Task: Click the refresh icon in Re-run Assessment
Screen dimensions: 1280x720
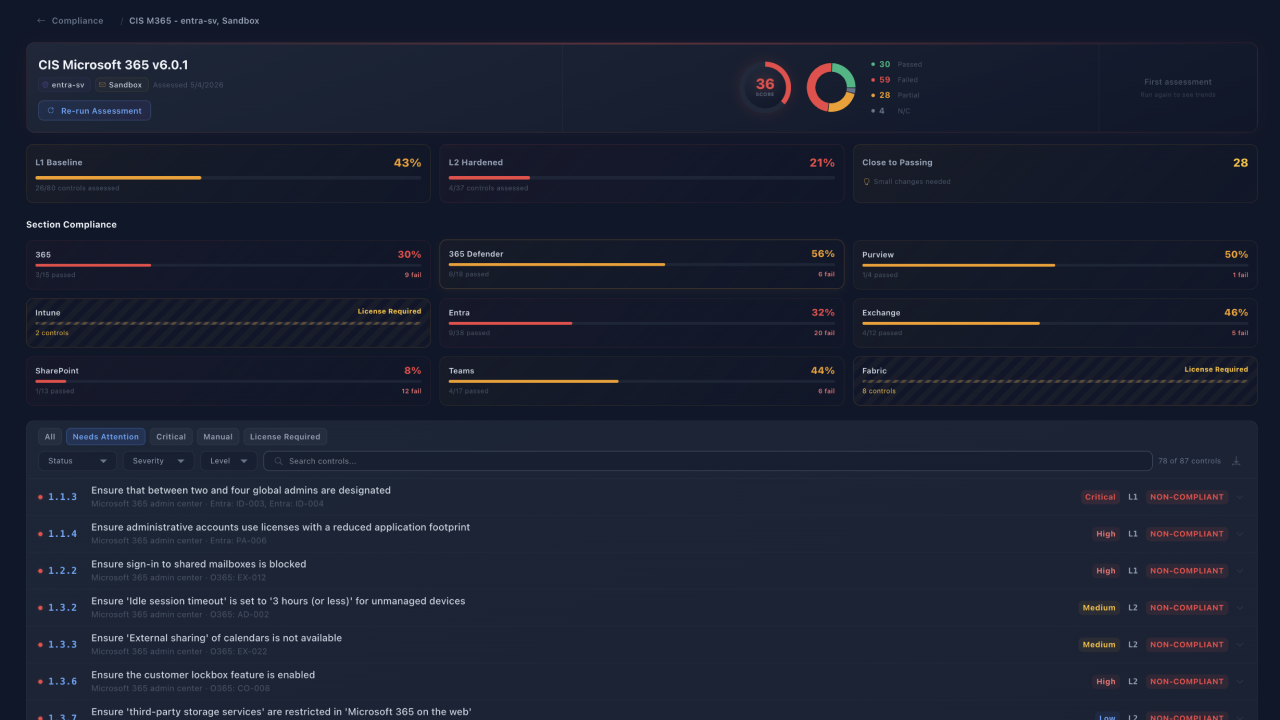Action: click(x=51, y=111)
